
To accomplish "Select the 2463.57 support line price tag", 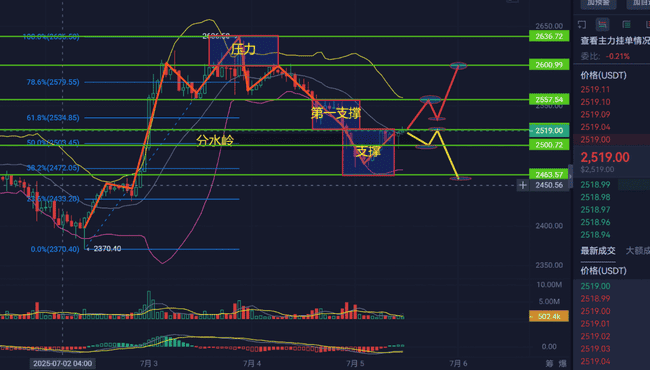I will click(x=549, y=174).
